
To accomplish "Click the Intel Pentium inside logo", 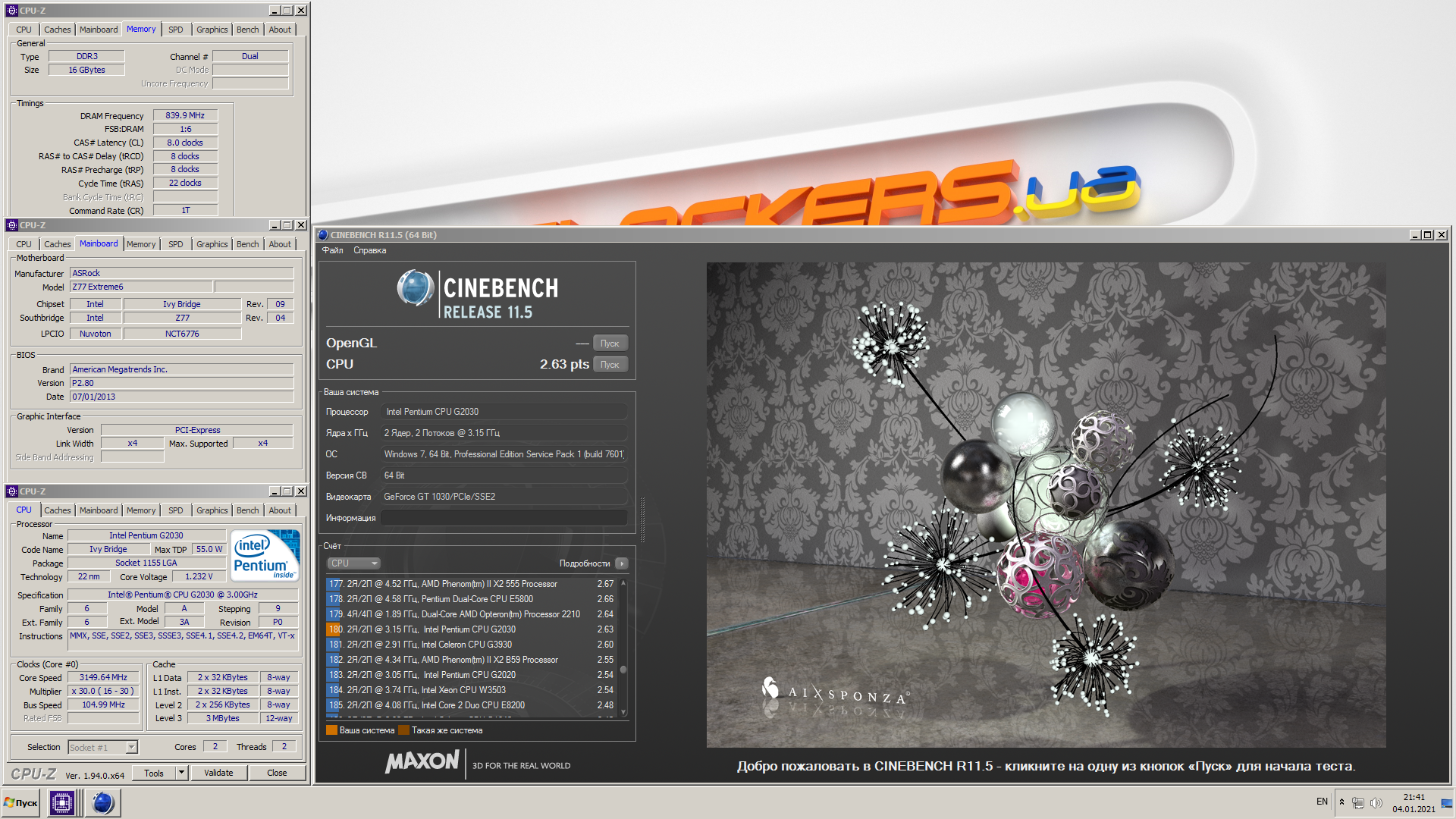I will 265,557.
